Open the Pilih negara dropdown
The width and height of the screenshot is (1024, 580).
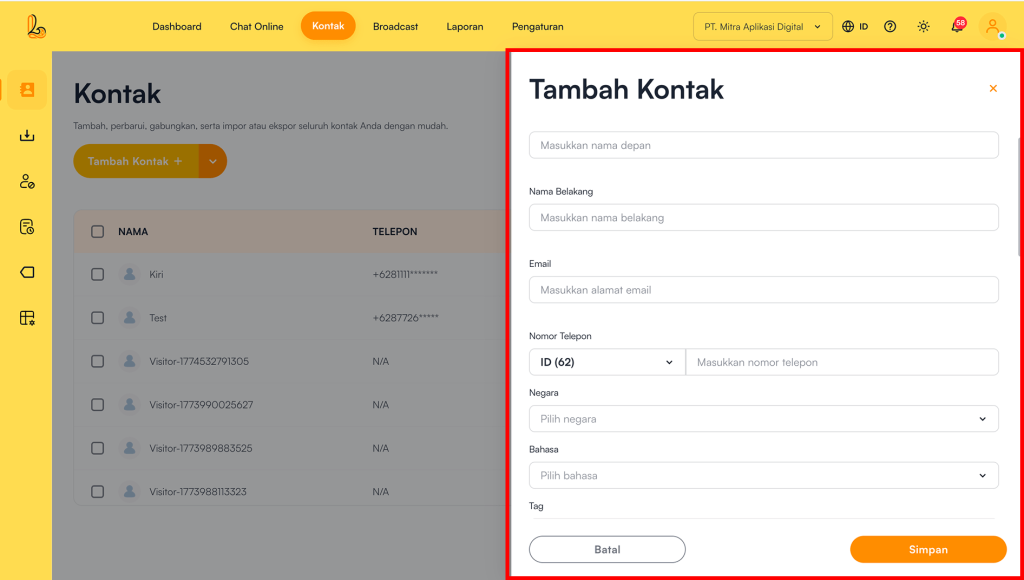763,419
